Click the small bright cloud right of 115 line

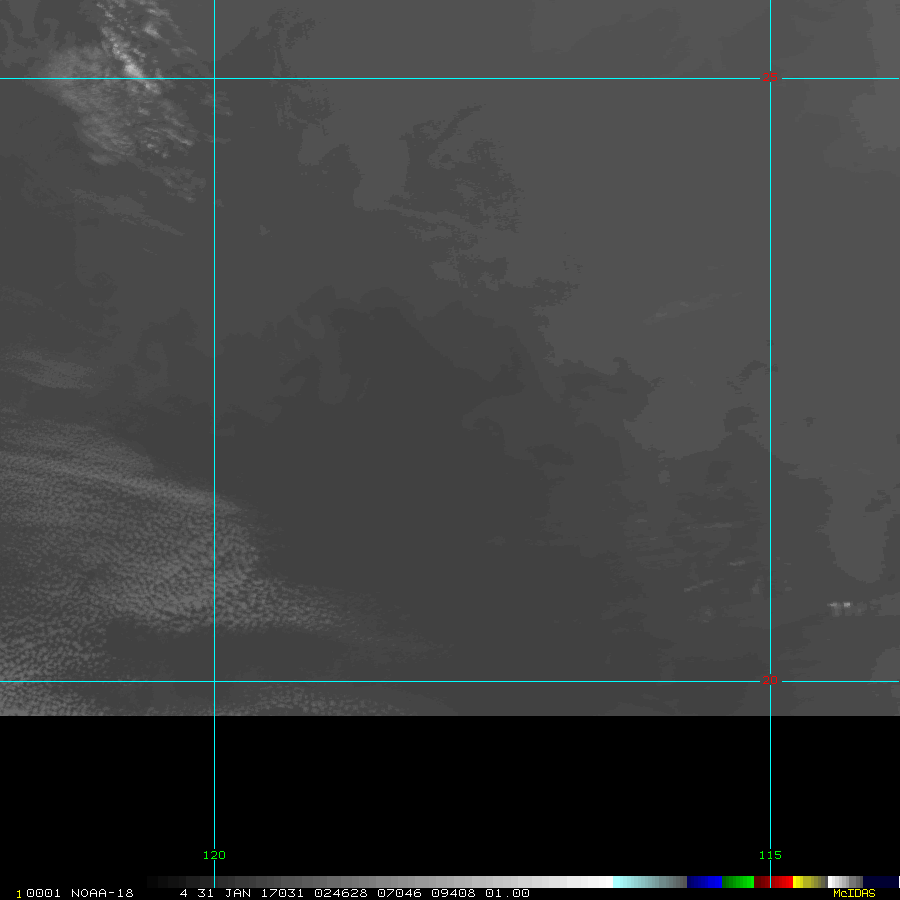click(840, 606)
